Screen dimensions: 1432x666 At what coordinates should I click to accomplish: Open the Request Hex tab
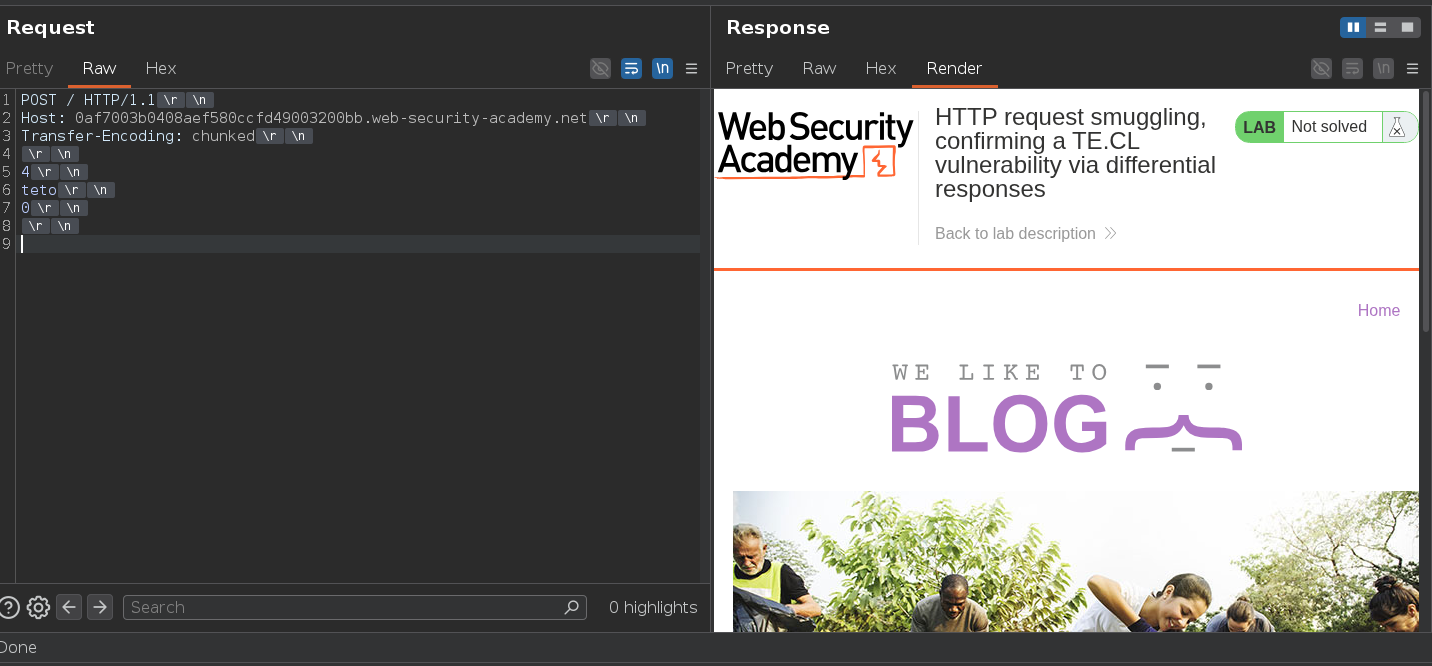[x=160, y=68]
